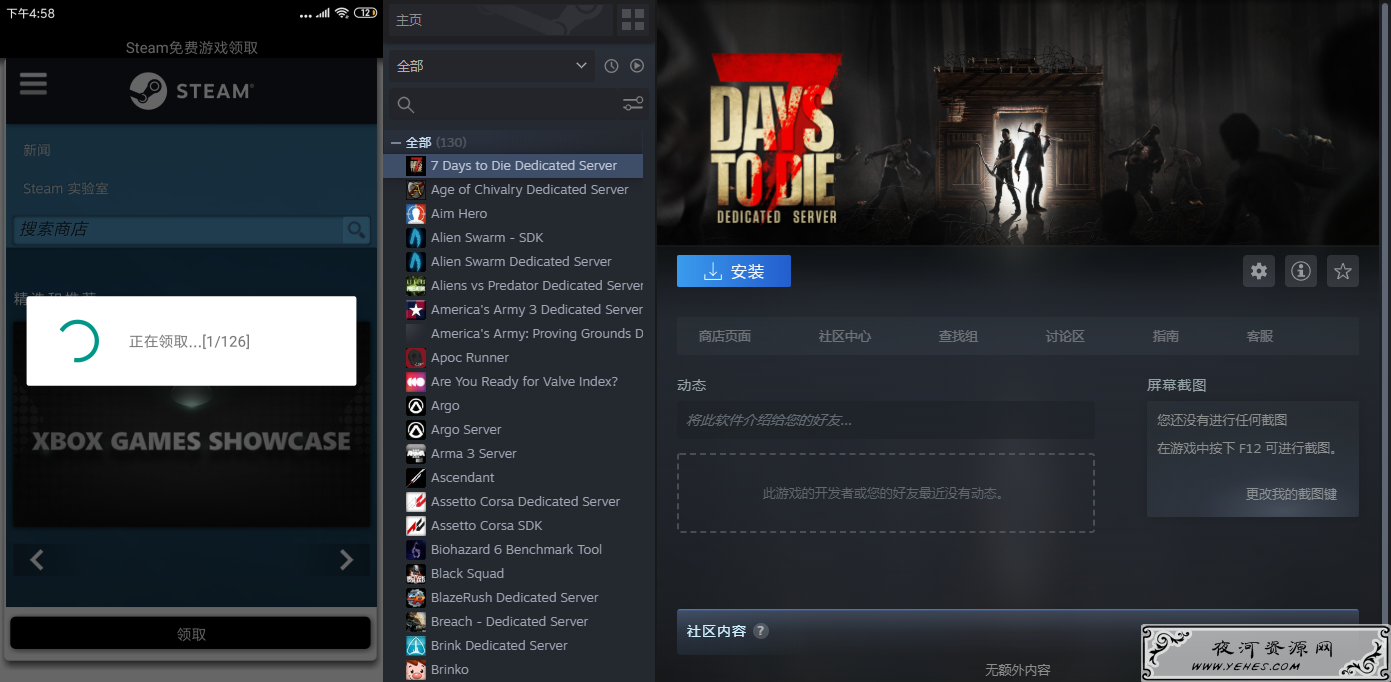Open the 商店页面 tab
The width and height of the screenshot is (1391, 682).
(x=724, y=337)
